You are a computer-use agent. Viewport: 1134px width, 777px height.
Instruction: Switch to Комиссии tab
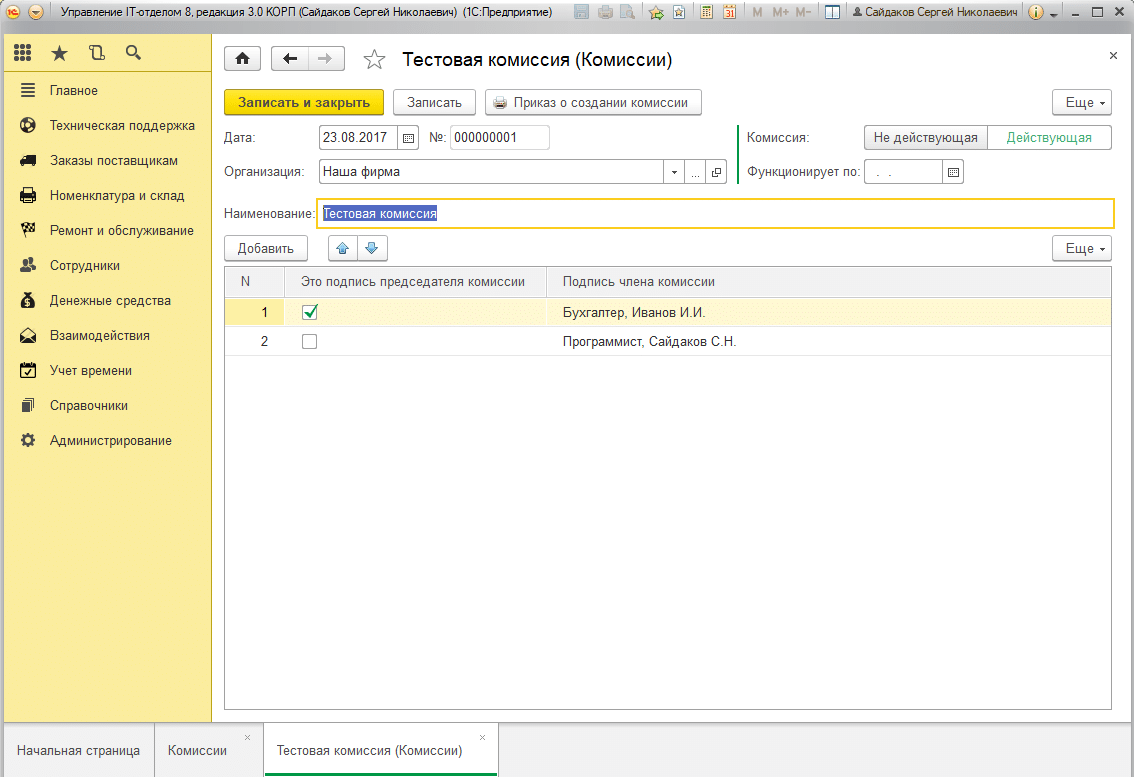coord(197,750)
